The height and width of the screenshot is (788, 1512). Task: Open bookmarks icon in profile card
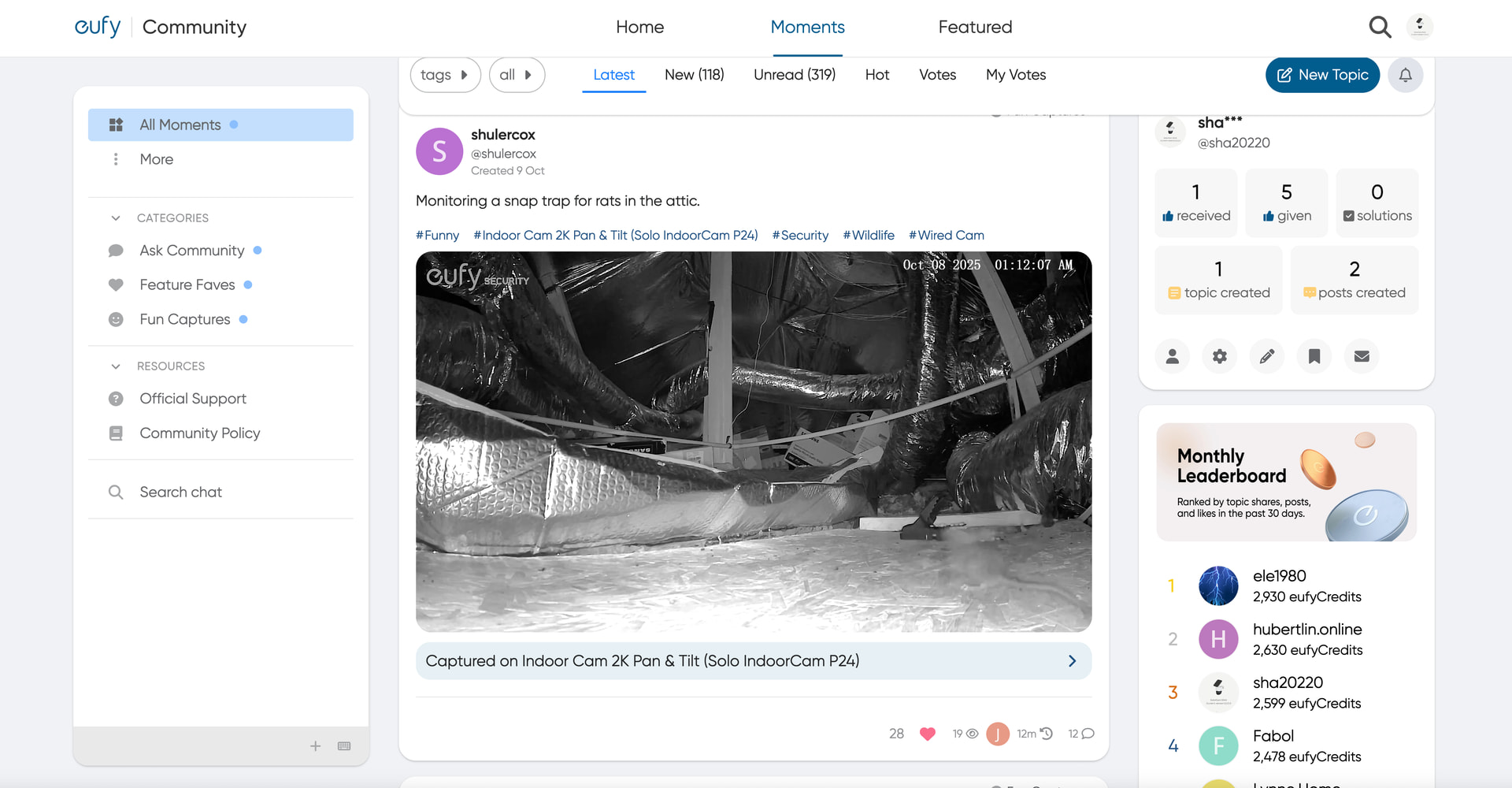pos(1314,356)
